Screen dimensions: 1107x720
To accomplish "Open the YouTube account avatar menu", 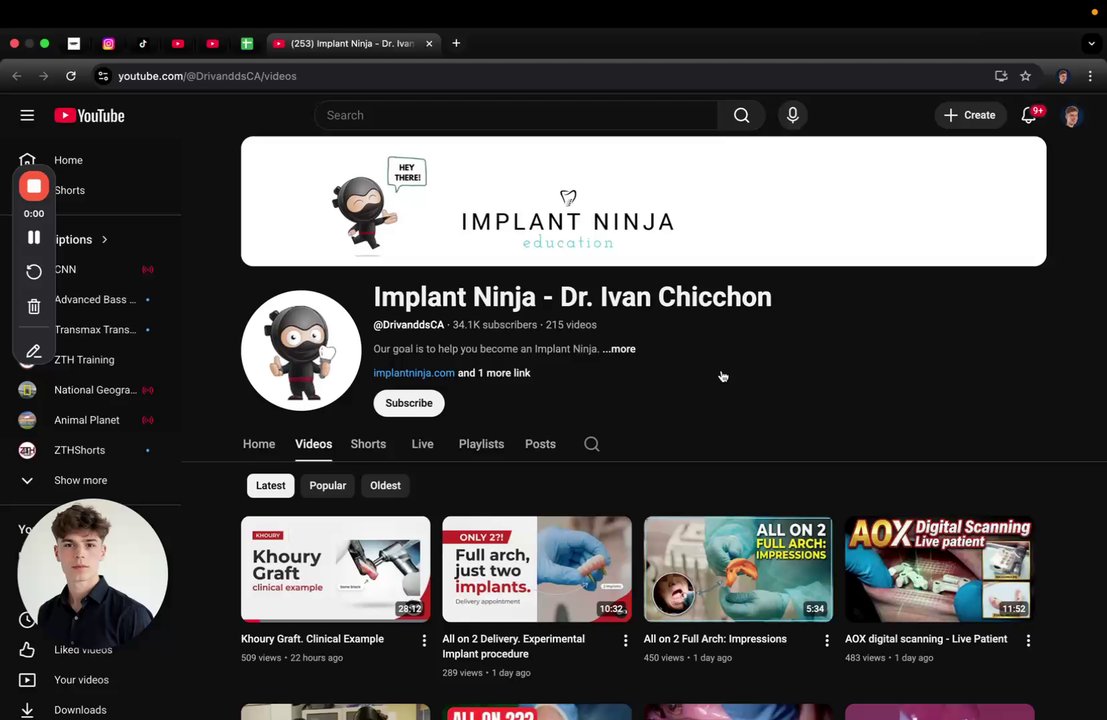I will [1072, 116].
